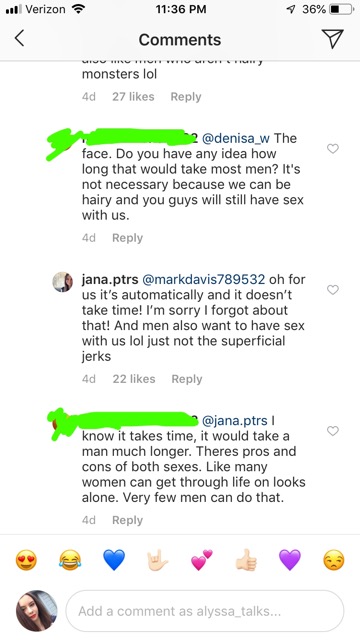Open direct message paper plane icon
The width and height of the screenshot is (360, 640).
[332, 39]
